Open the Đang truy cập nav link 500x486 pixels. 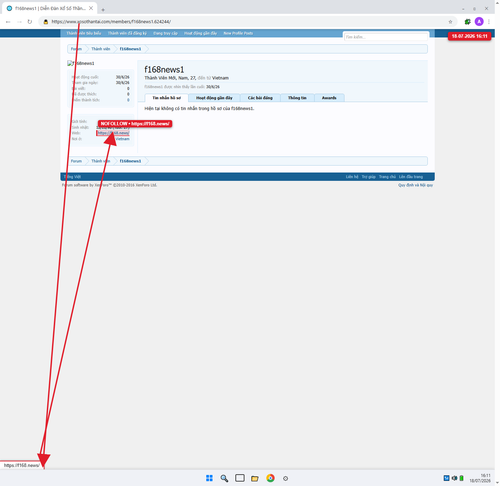coord(165,33)
